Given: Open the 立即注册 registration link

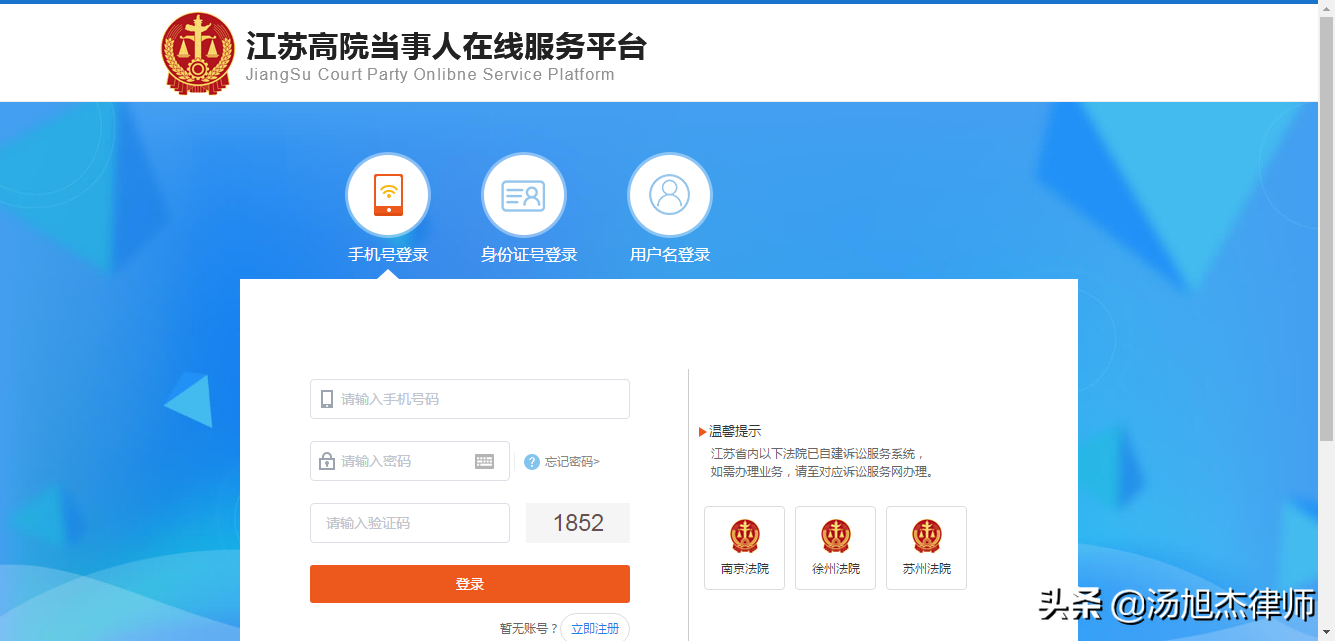Looking at the screenshot, I should 597,627.
